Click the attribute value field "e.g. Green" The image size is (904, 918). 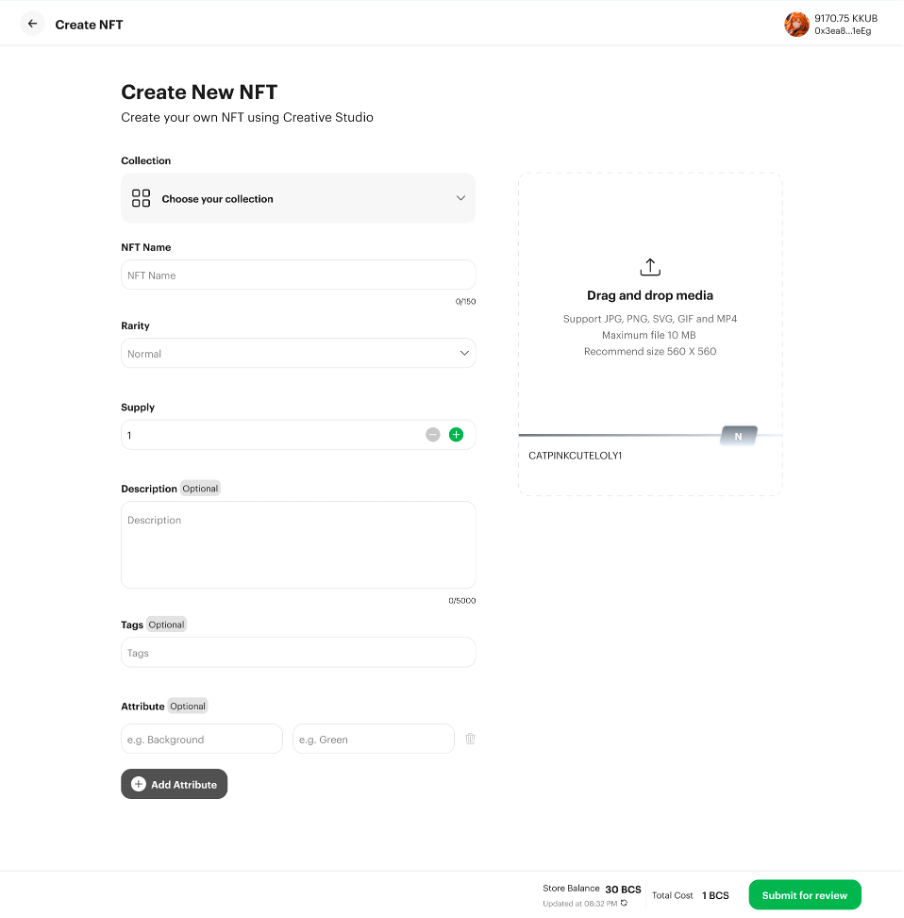pyautogui.click(x=373, y=739)
